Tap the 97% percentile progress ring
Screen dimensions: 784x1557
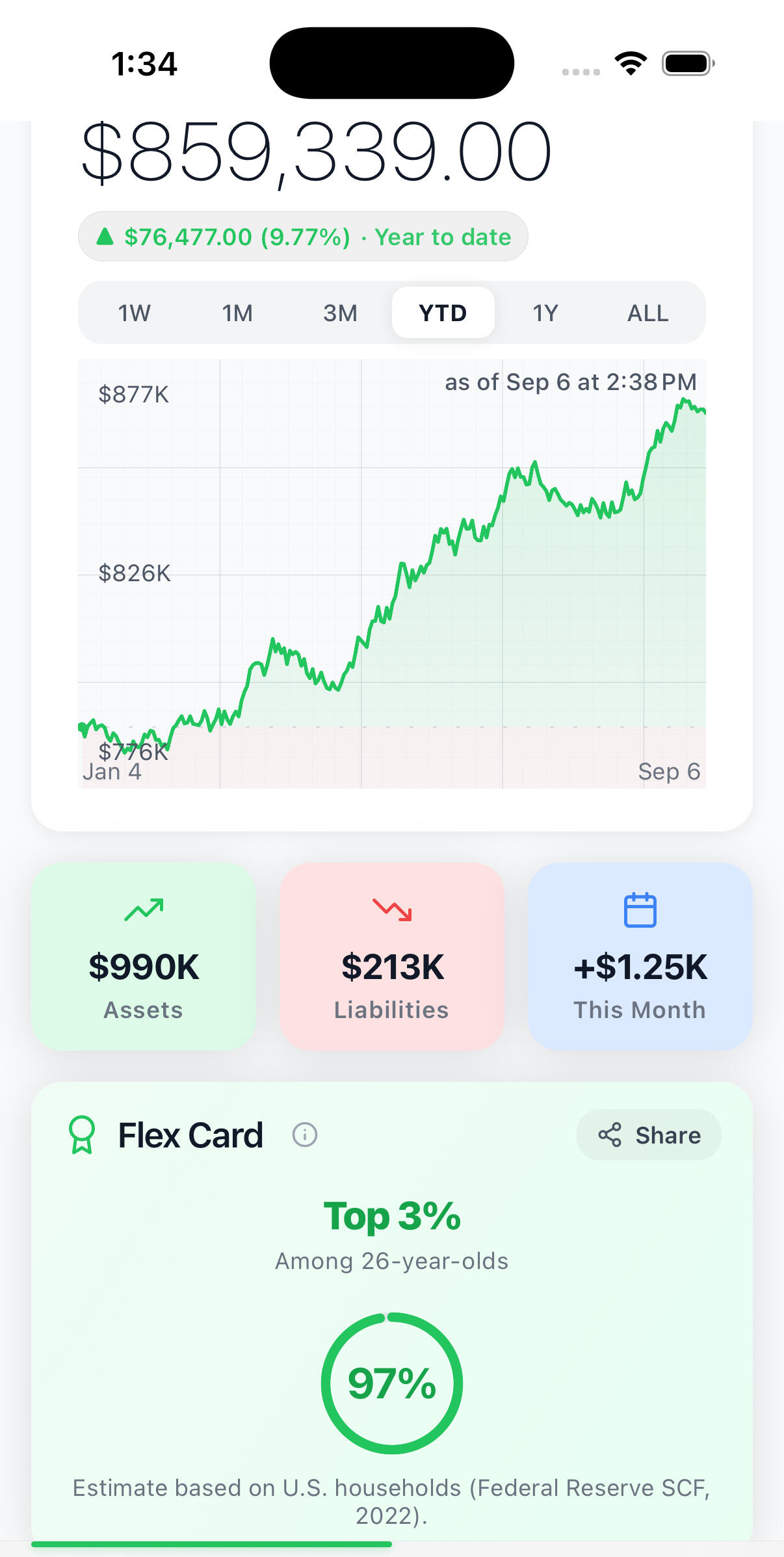click(x=392, y=1383)
